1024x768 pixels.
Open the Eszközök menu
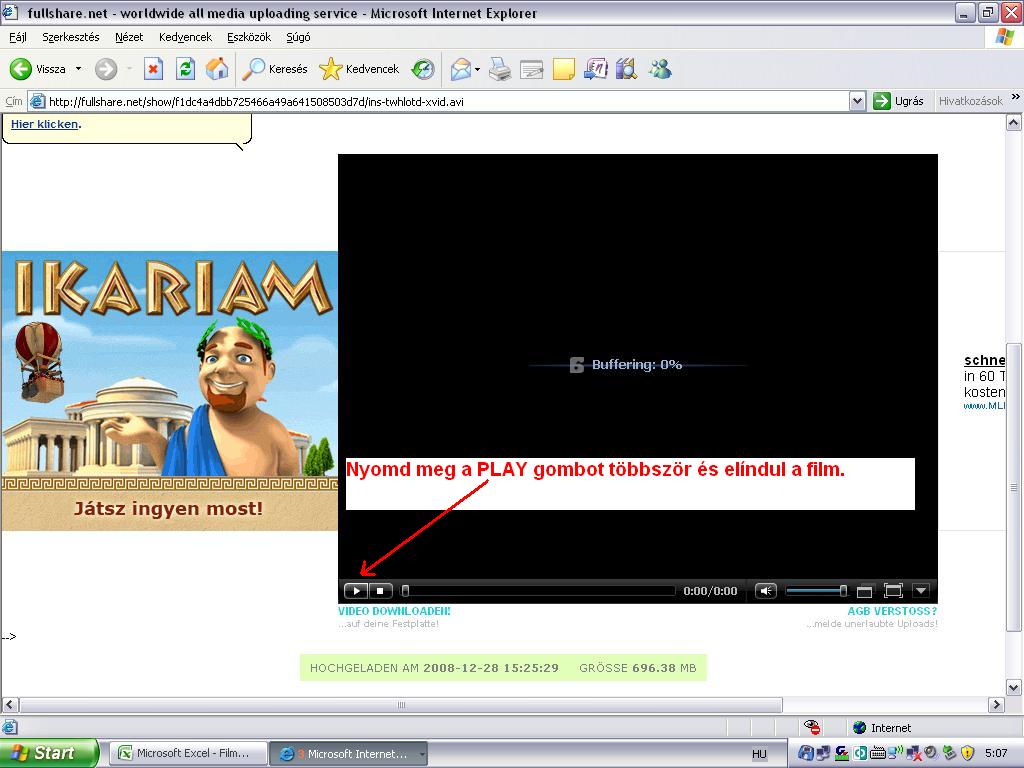[x=249, y=37]
